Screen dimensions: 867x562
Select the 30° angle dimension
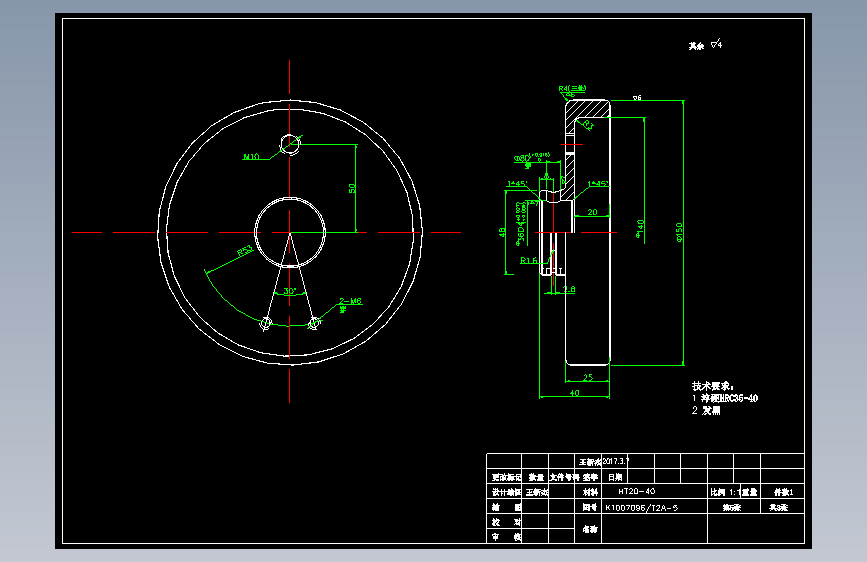point(290,291)
